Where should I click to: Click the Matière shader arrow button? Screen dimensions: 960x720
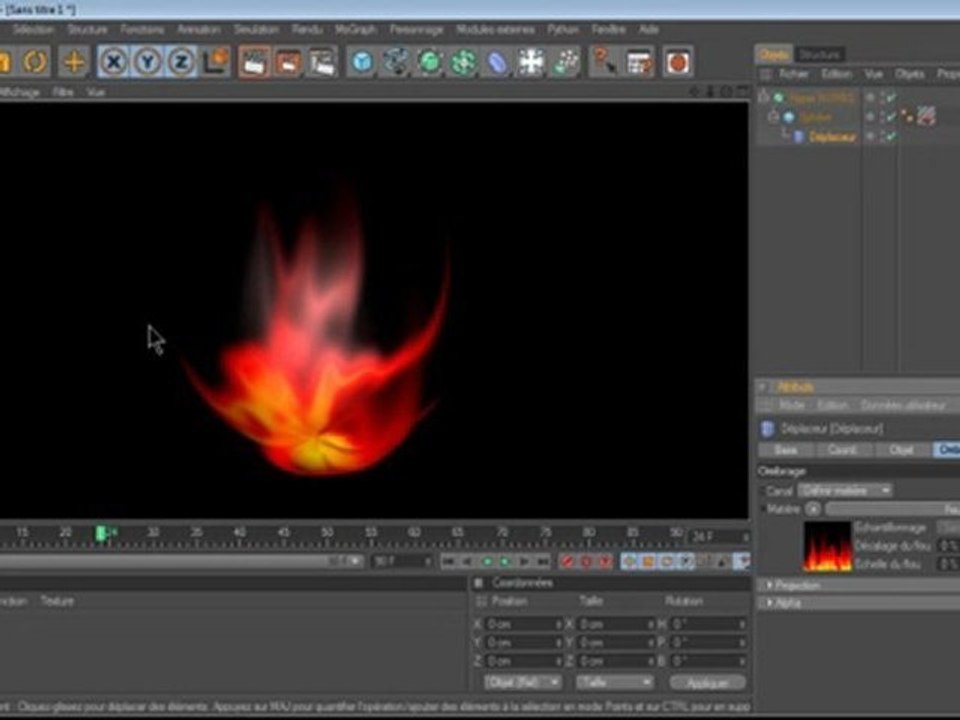pos(812,509)
